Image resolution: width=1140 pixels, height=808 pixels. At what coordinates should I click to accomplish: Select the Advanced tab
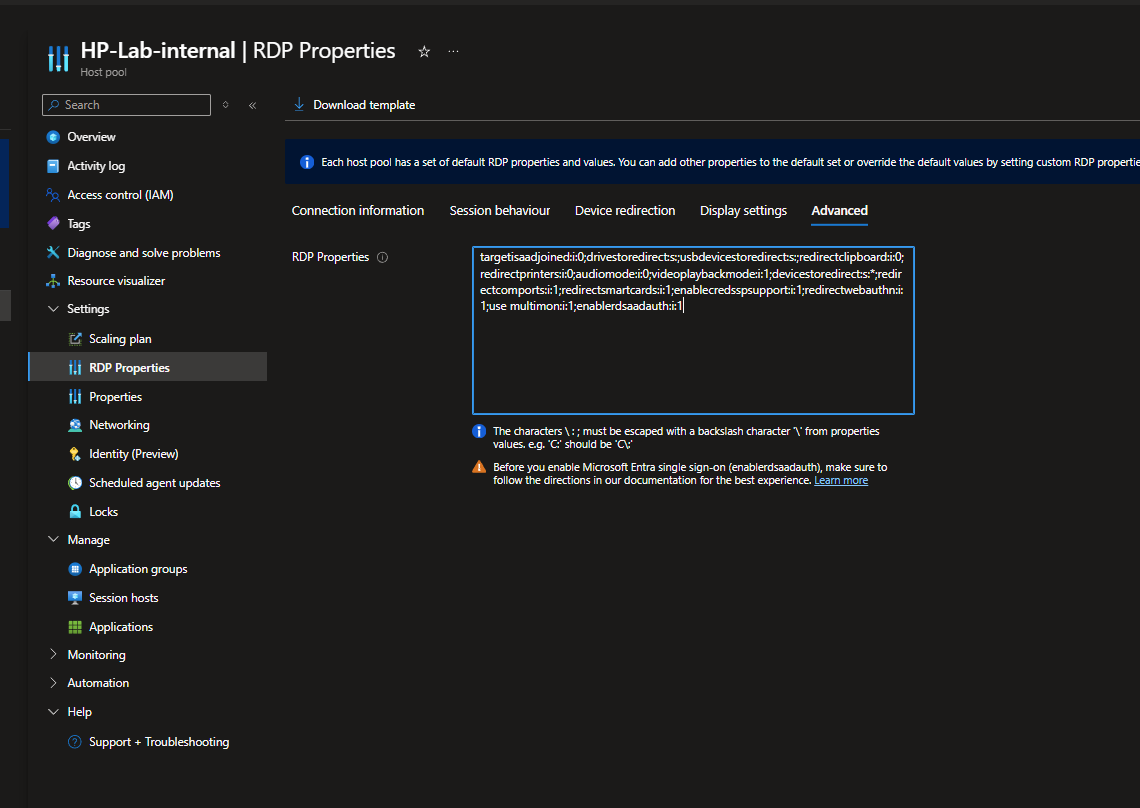(839, 211)
